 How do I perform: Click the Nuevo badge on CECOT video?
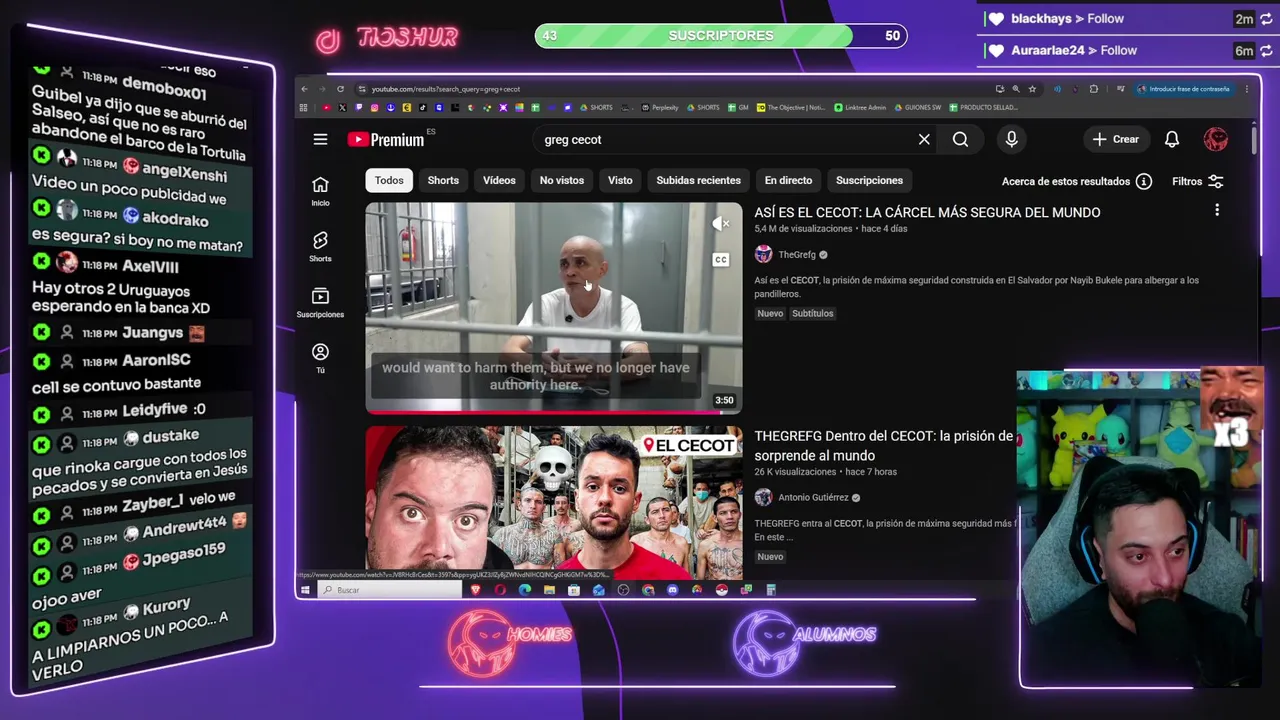point(770,313)
